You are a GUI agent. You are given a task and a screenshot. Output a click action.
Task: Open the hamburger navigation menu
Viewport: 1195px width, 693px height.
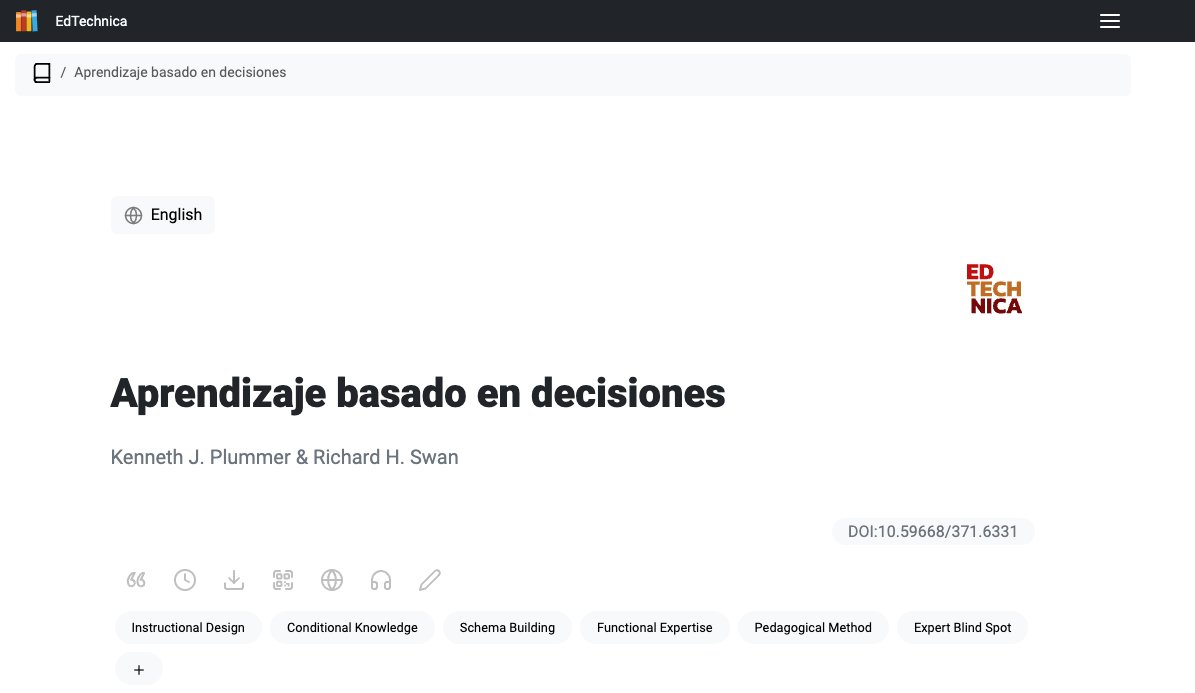coord(1110,21)
